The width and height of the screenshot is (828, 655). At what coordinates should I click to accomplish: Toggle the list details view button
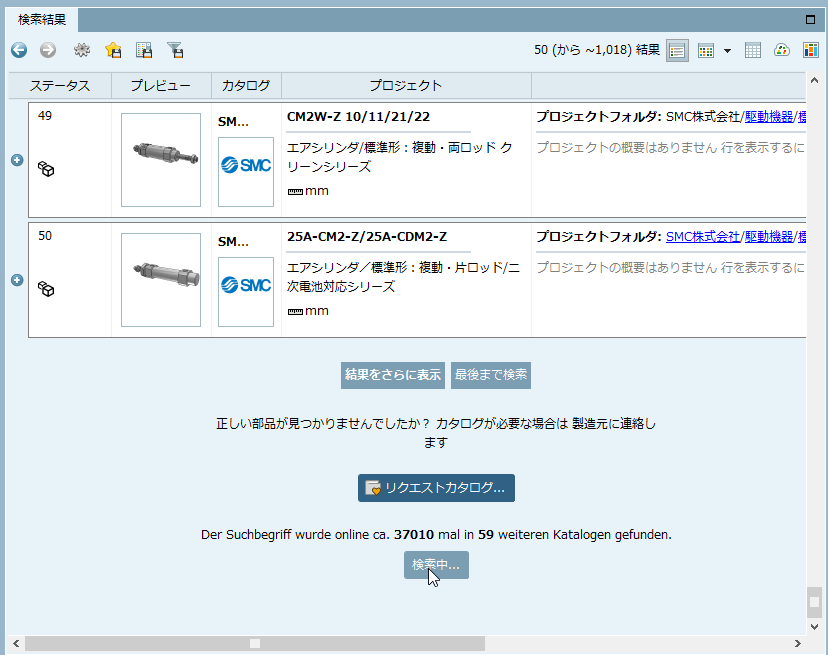point(677,50)
